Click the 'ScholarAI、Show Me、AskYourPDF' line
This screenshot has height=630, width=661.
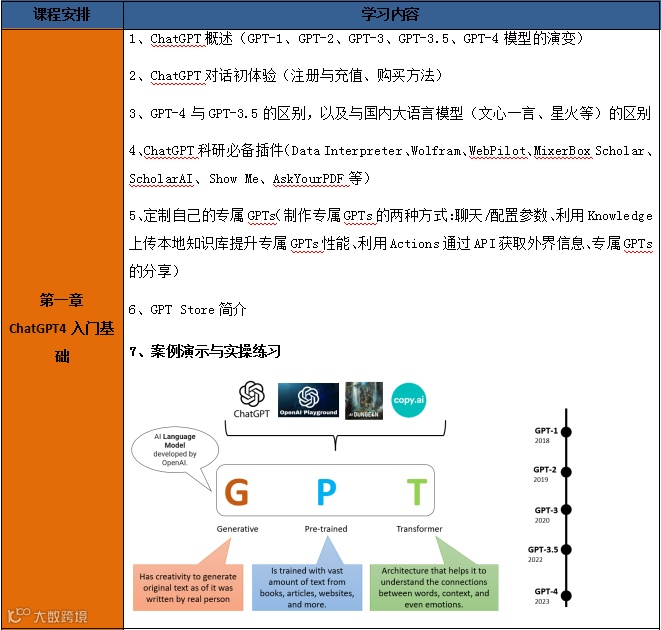pos(250,179)
